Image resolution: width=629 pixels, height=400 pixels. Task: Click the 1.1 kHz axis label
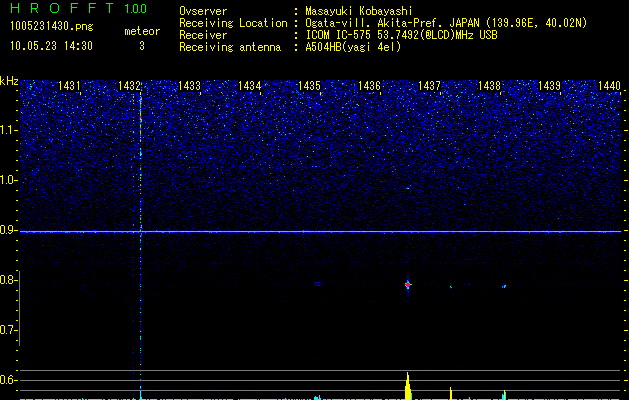point(9,130)
